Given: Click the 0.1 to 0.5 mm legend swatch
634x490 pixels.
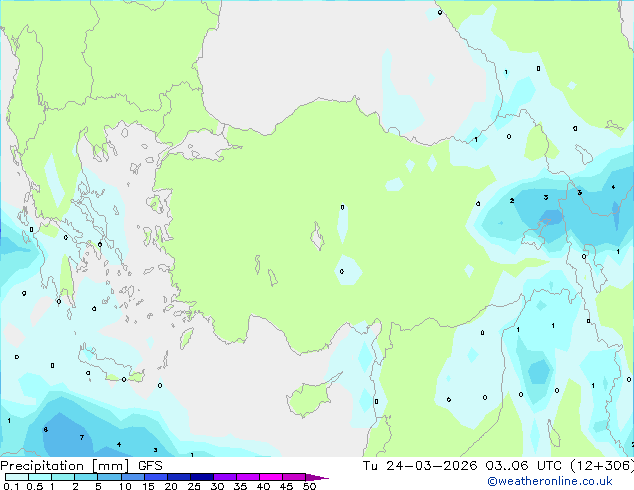Looking at the screenshot, I should coord(17,477).
